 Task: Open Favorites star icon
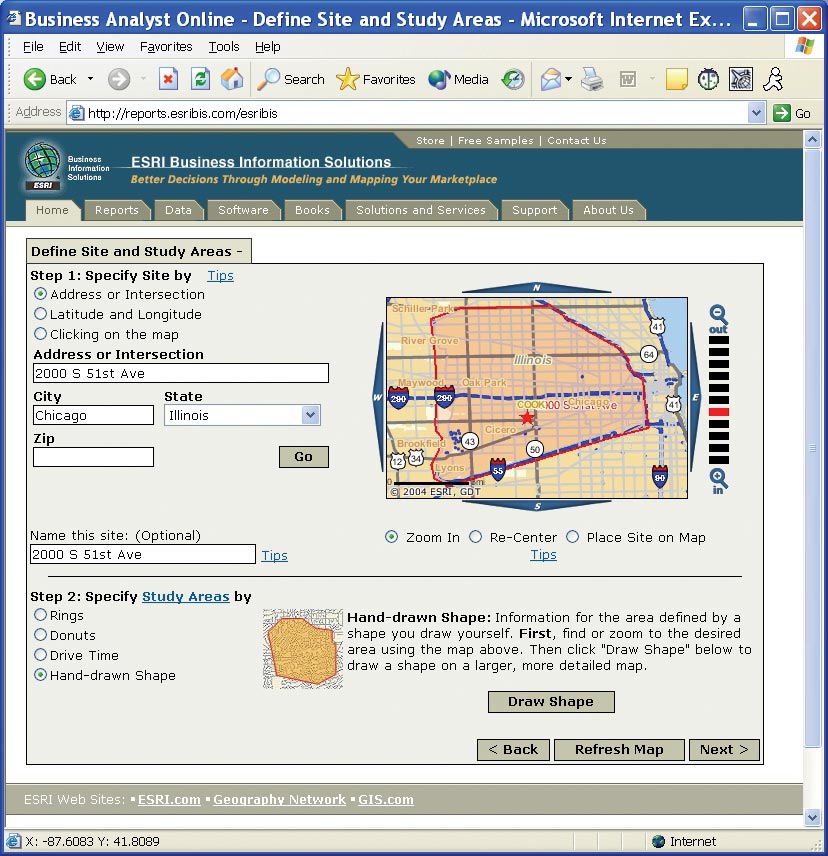[x=347, y=80]
